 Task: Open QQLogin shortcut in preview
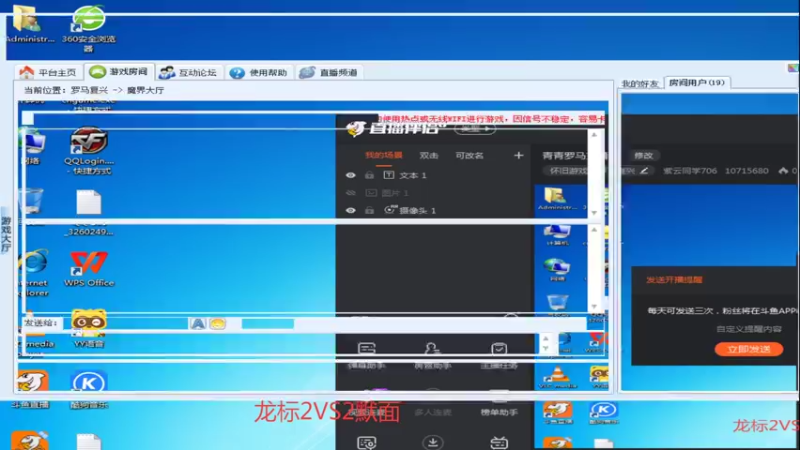(89, 151)
